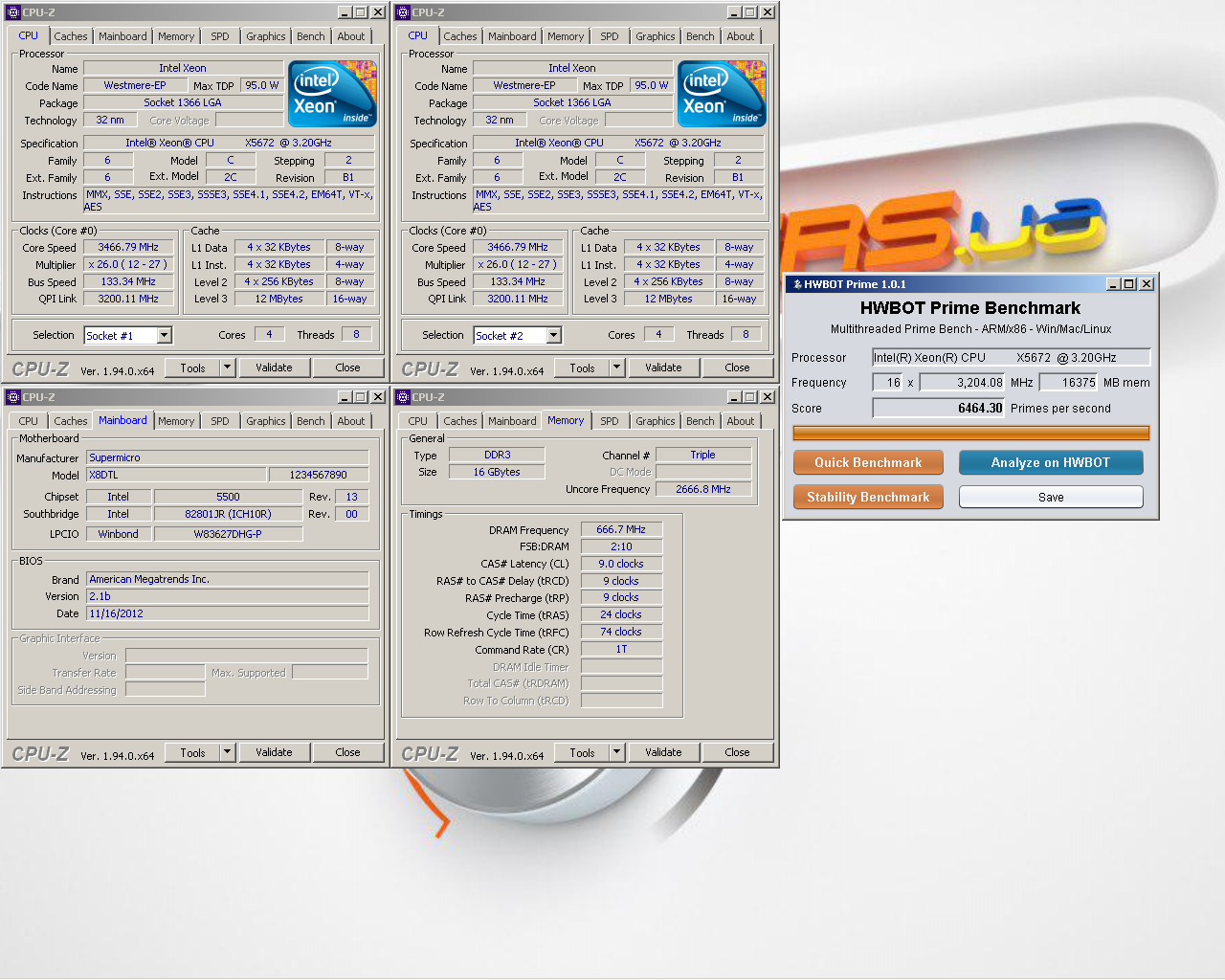The height and width of the screenshot is (980, 1225).
Task: Open SPD tab in the Memory CPU-Z window
Action: pos(609,421)
